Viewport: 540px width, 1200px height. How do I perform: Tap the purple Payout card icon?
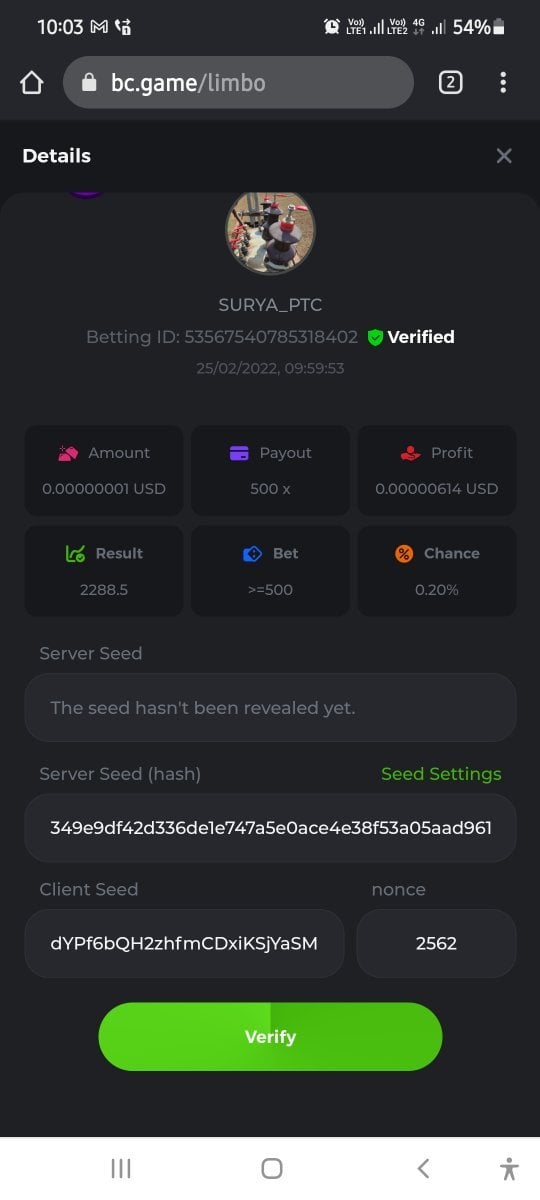[x=239, y=453]
